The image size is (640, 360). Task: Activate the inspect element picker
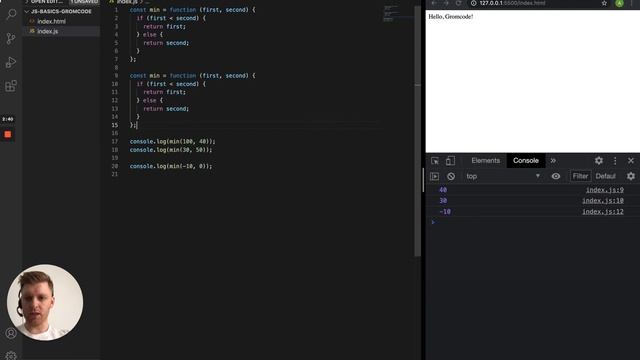[x=435, y=161]
